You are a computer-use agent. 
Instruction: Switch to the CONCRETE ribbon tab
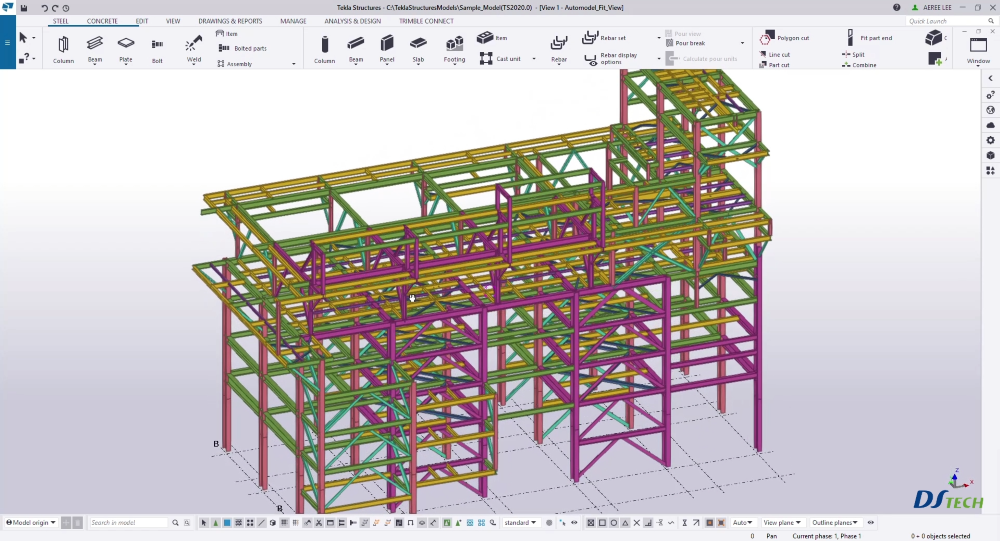pyautogui.click(x=102, y=21)
